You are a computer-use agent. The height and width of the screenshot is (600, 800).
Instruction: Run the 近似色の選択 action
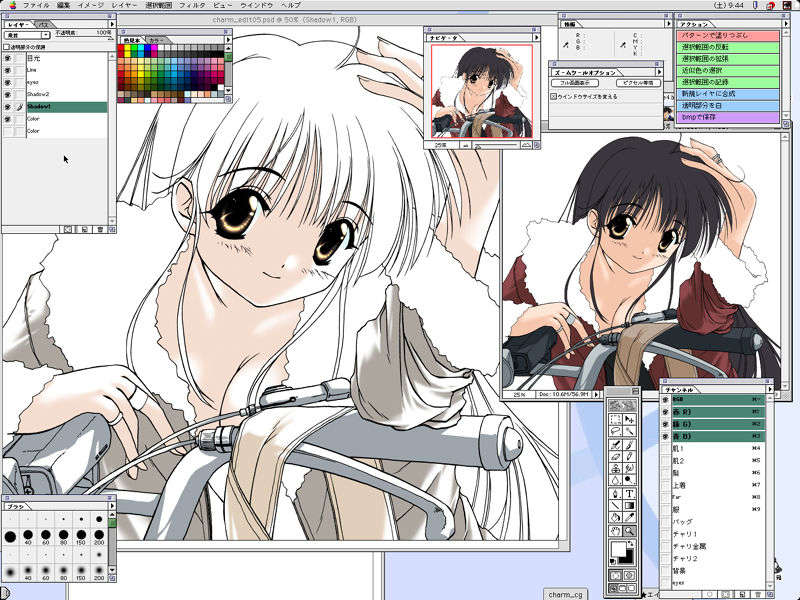pos(728,70)
